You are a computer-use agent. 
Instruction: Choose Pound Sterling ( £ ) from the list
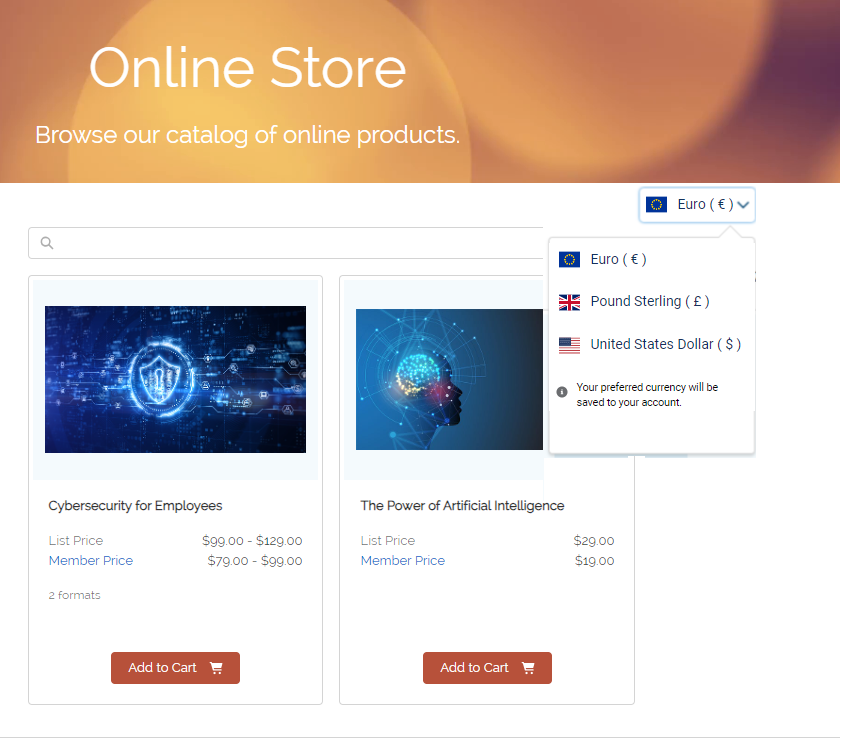coord(649,302)
